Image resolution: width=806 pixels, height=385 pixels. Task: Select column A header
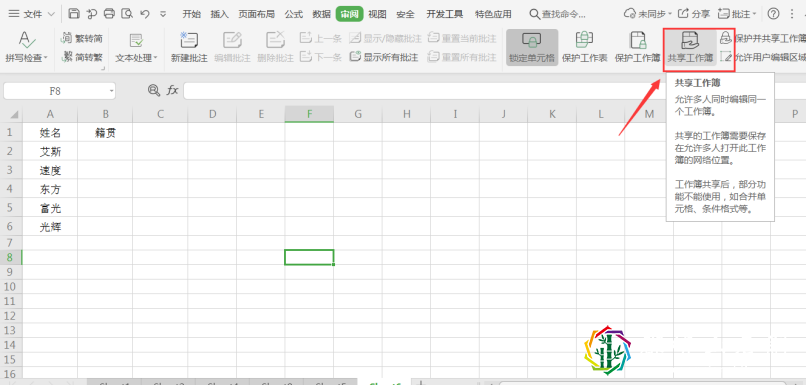click(x=50, y=115)
